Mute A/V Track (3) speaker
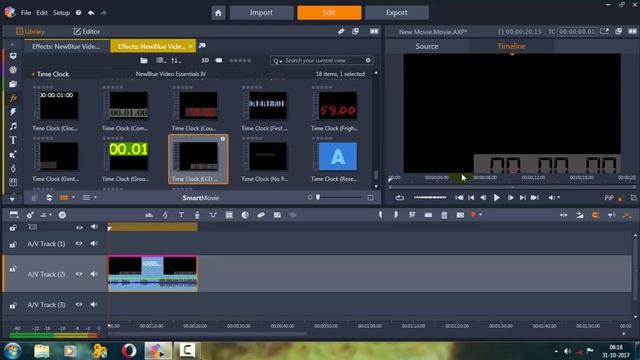Image resolution: width=640 pixels, height=360 pixels. click(x=94, y=304)
